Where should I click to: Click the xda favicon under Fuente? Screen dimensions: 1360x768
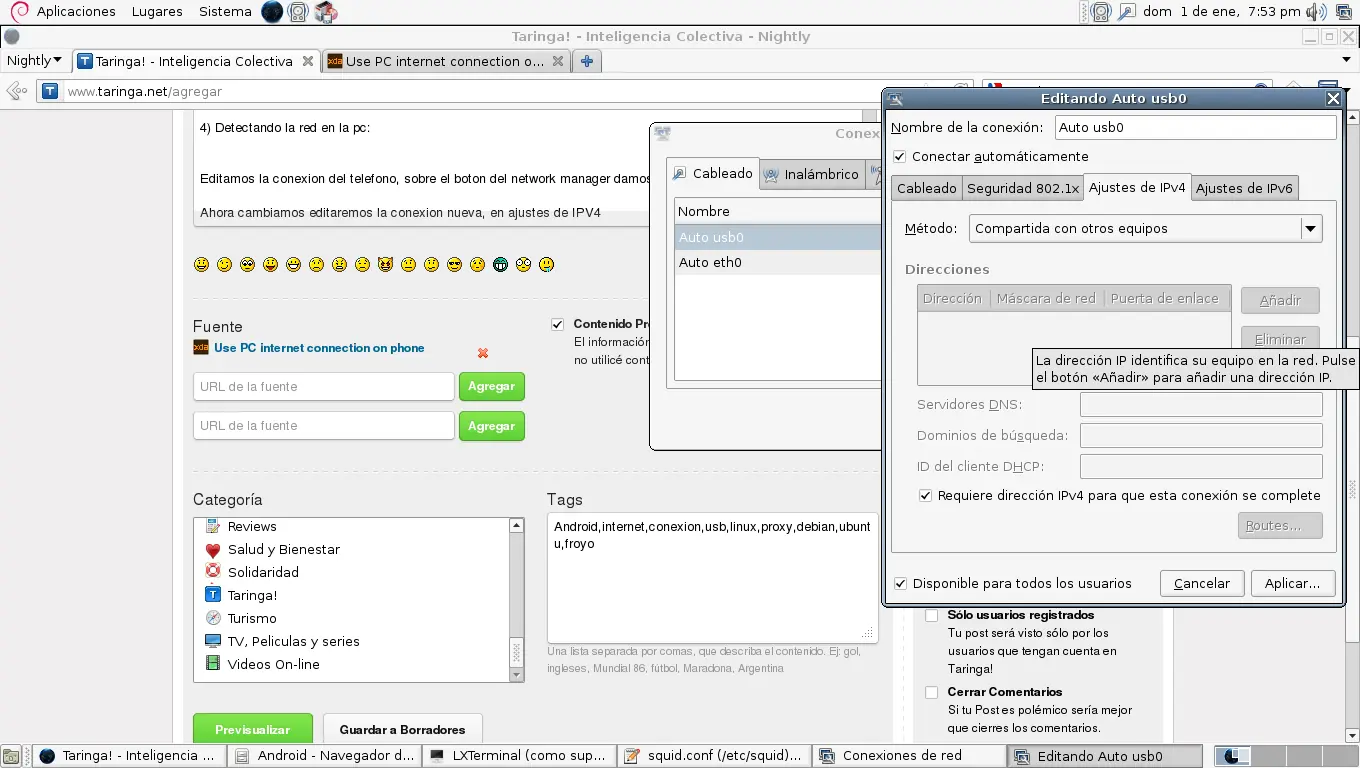(x=201, y=348)
